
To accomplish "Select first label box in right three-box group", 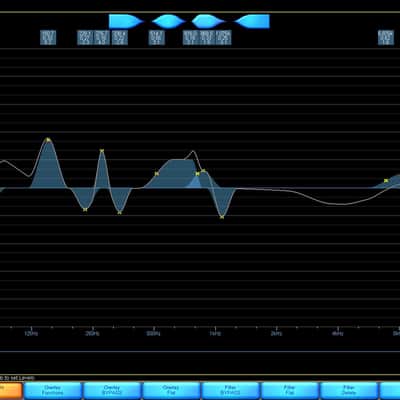I will click(190, 37).
